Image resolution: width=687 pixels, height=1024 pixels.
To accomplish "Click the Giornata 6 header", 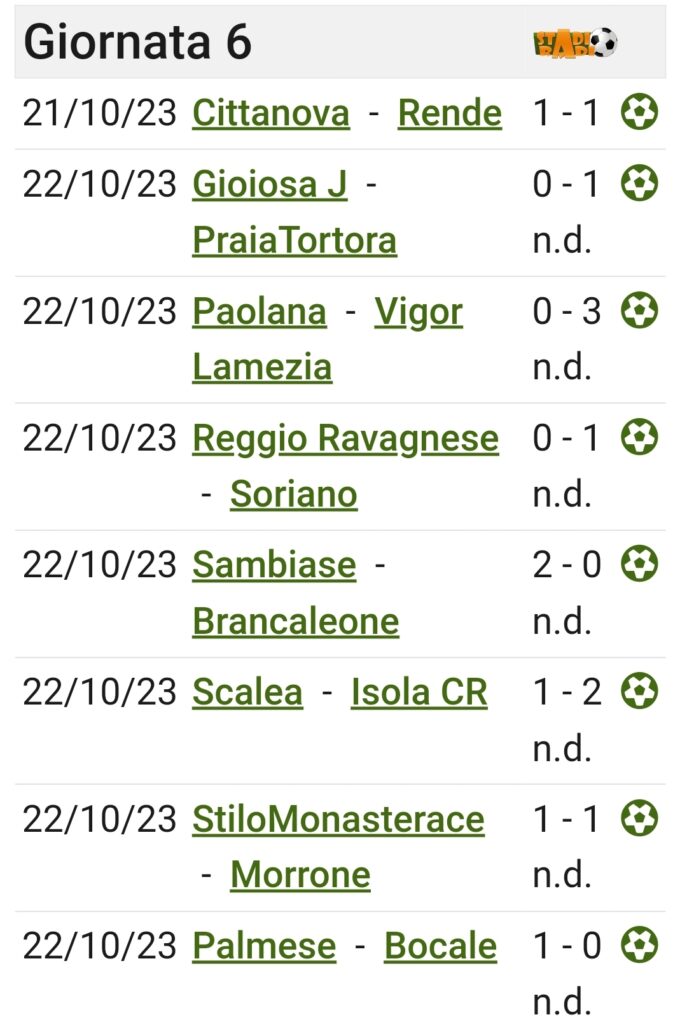I will [138, 42].
